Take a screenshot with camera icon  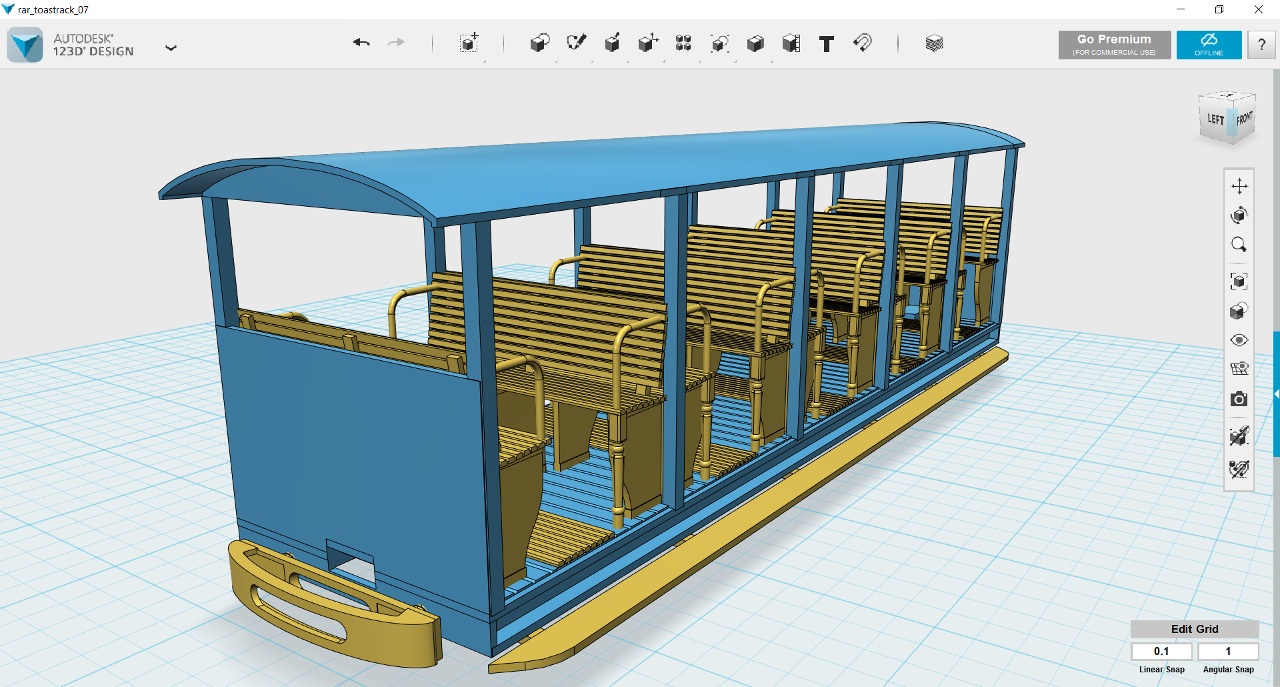[1239, 399]
